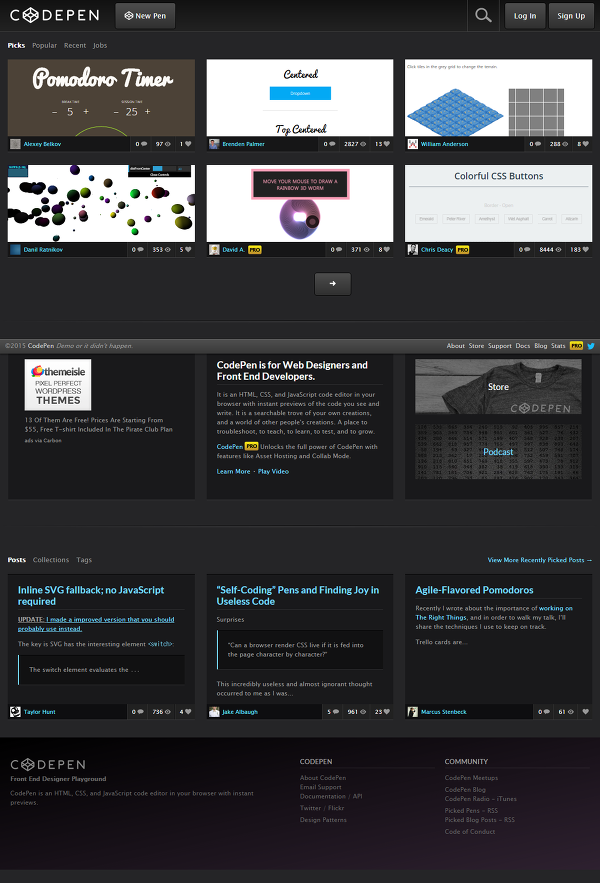Open the New Pen button

[145, 16]
